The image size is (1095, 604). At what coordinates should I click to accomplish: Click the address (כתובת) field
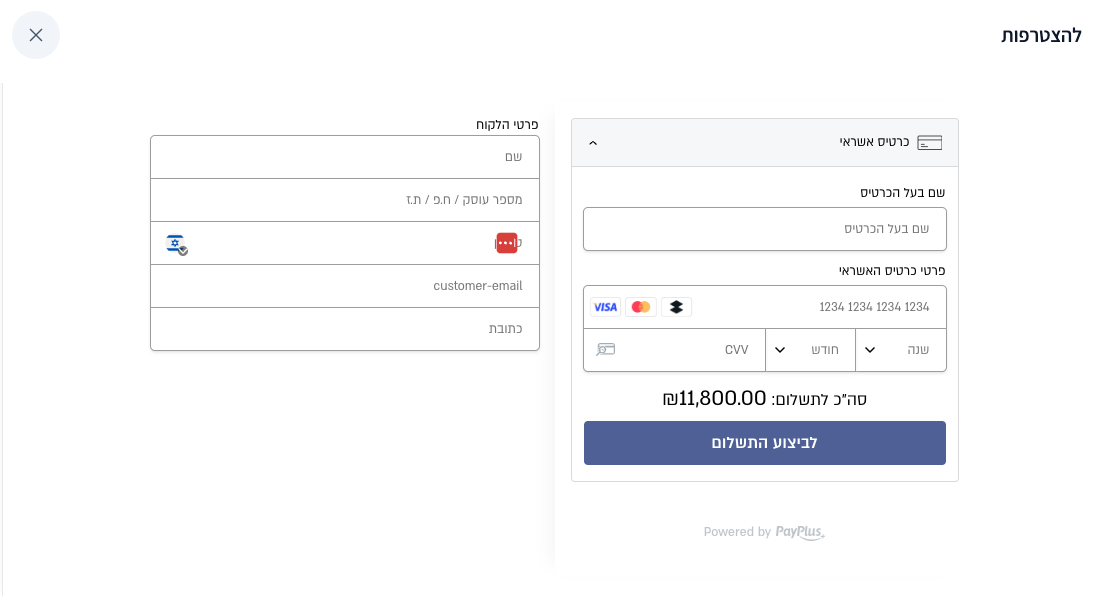(x=344, y=329)
